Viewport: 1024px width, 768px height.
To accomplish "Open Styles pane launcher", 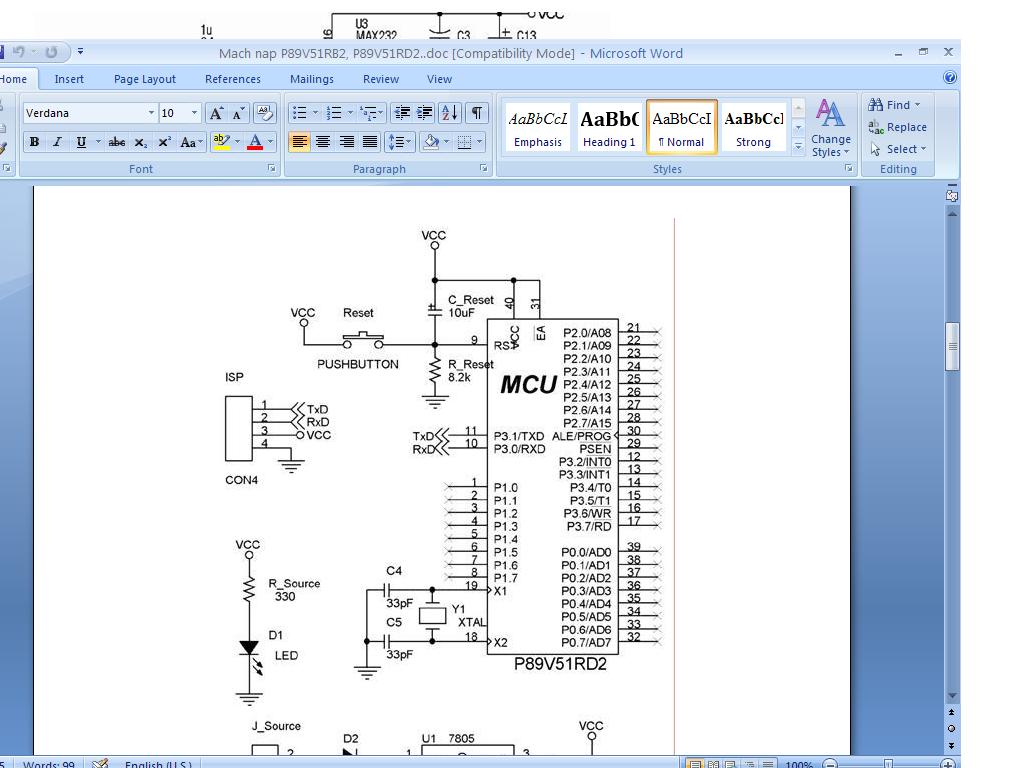I will pos(848,168).
